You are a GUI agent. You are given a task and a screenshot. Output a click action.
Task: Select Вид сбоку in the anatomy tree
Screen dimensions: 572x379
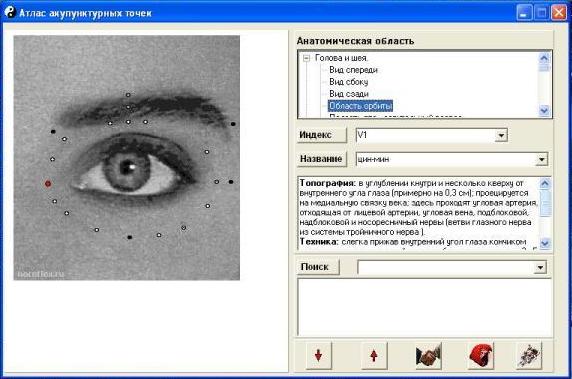click(348, 82)
